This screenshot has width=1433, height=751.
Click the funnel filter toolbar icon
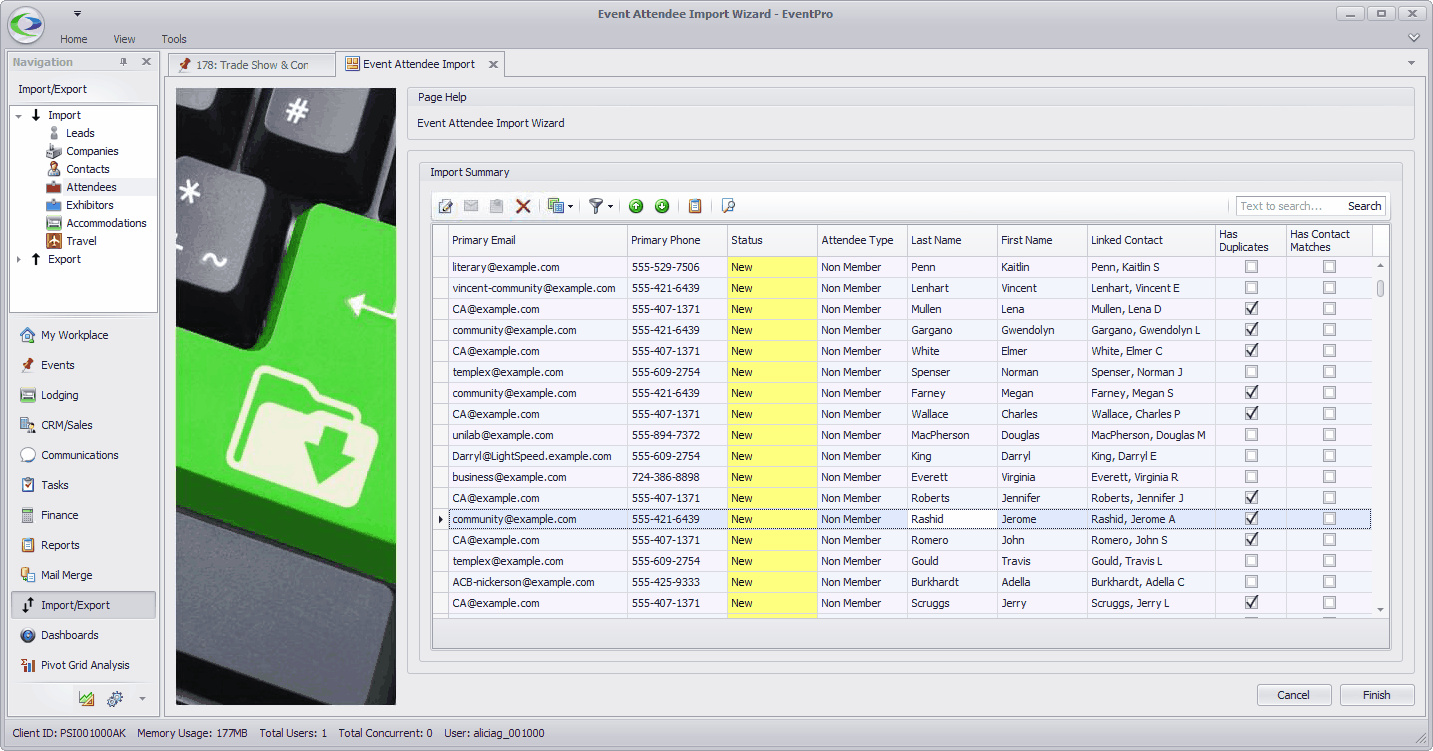point(596,206)
